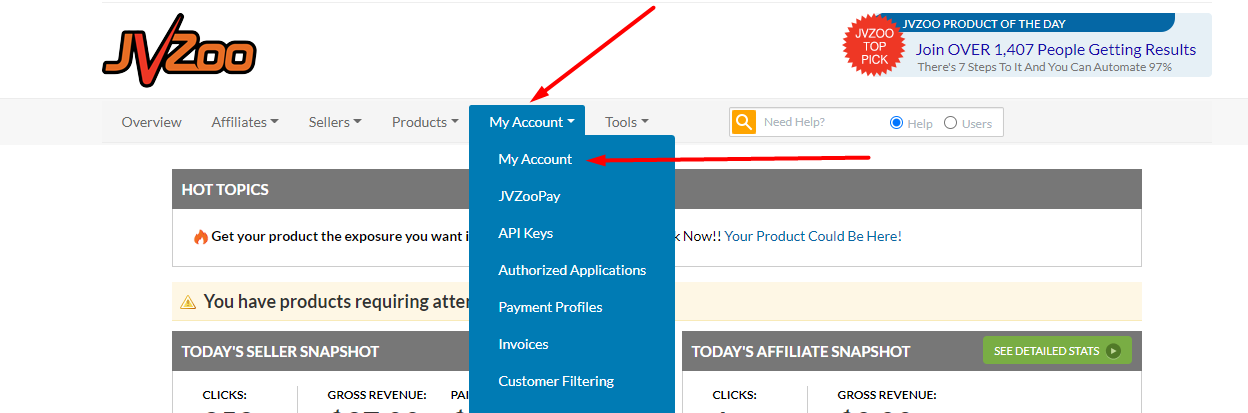1248x413 pixels.
Task: Select the Users radio button
Action: click(950, 123)
